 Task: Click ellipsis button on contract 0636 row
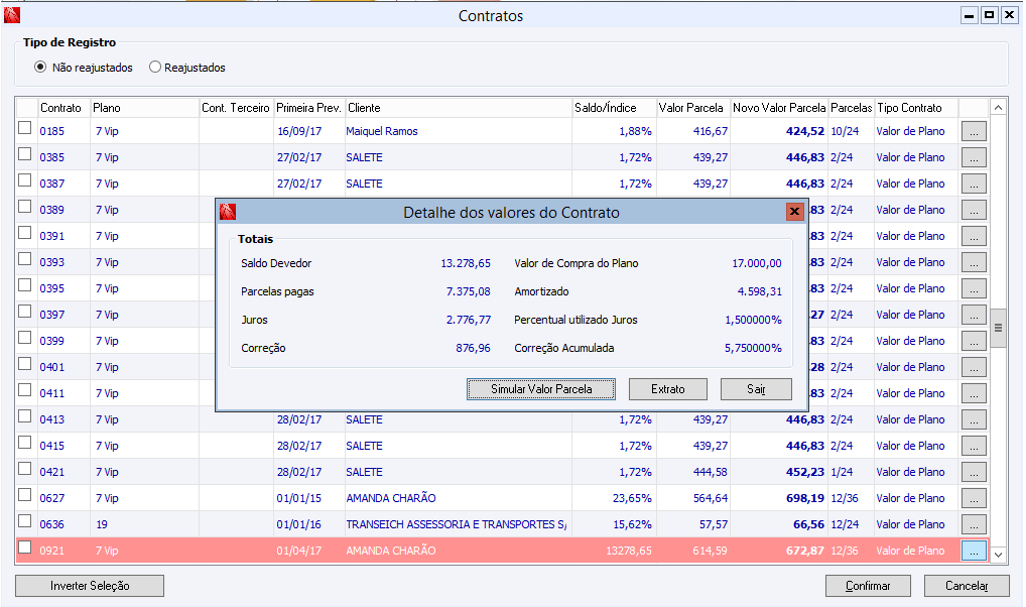click(x=973, y=524)
